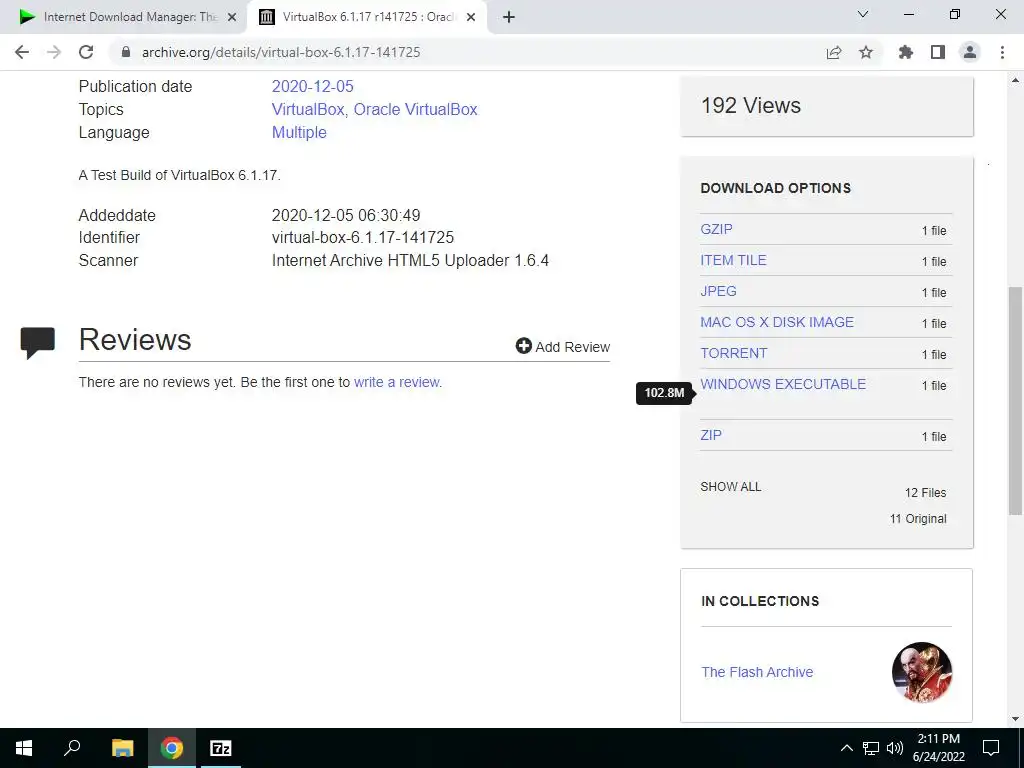Click the page vertical scrollbar thumb
Screen dimensions: 1024x768
1015,400
